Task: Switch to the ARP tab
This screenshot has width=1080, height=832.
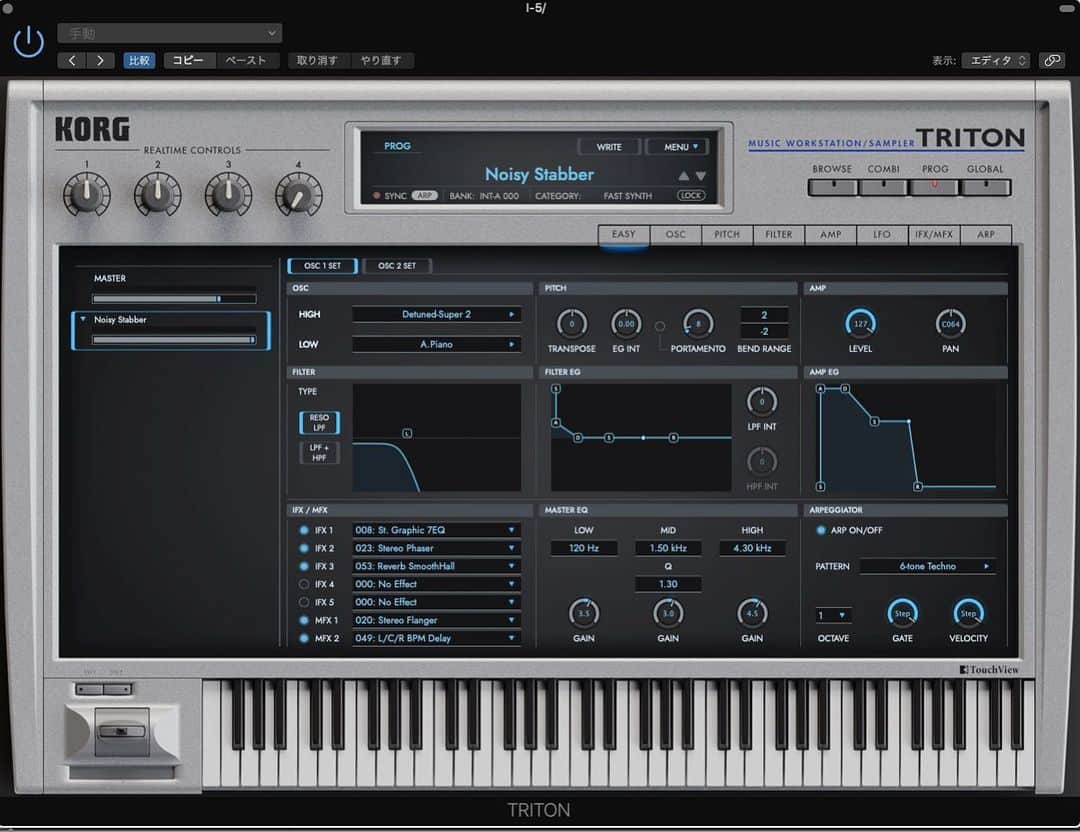Action: click(x=986, y=235)
